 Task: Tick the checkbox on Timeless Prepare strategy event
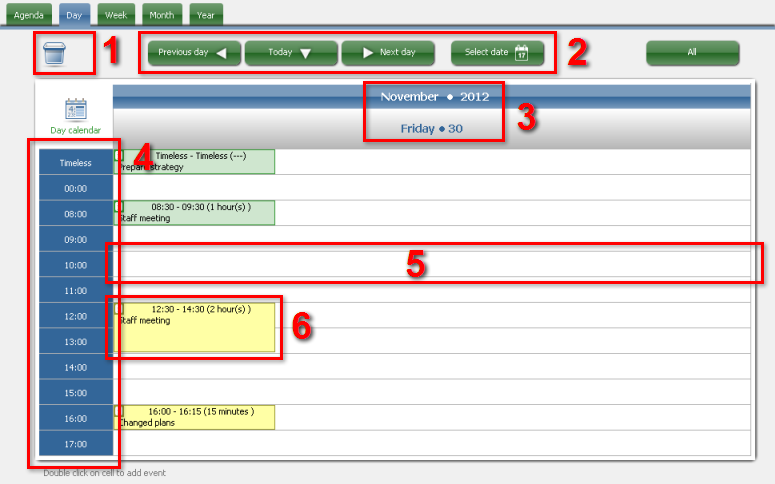[x=119, y=156]
